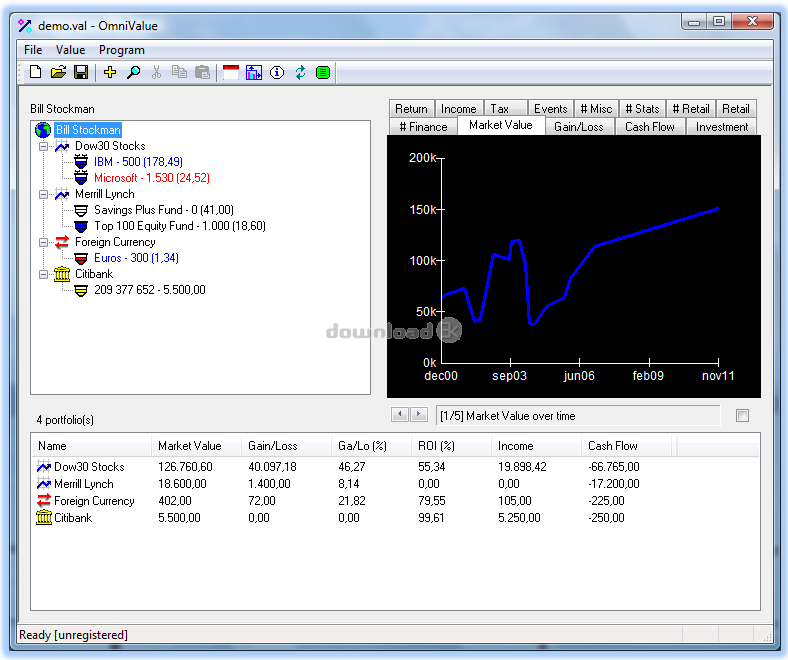
Task: Collapse the Foreign Currency tree node
Action: 44,242
